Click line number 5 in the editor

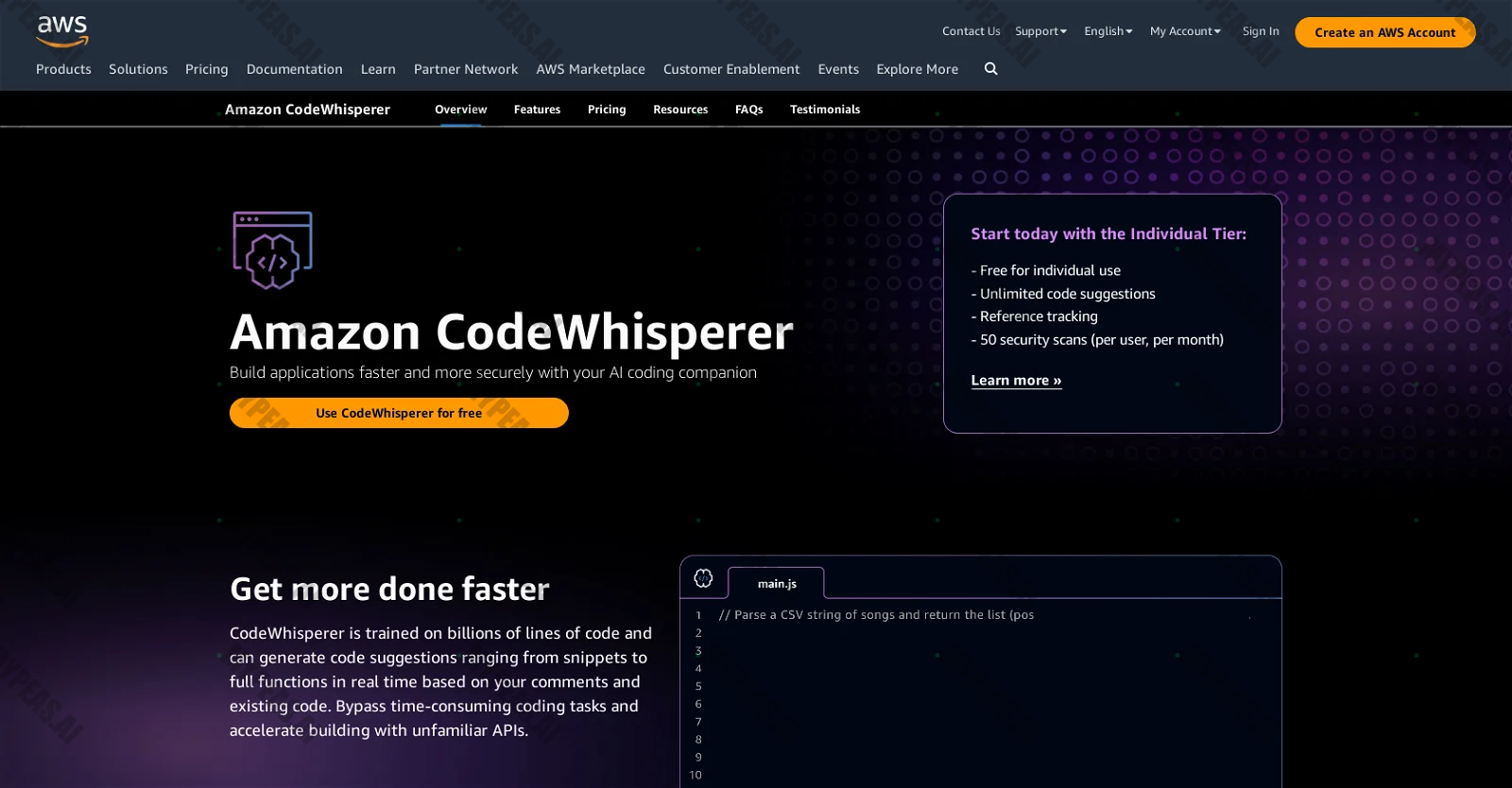click(x=698, y=686)
